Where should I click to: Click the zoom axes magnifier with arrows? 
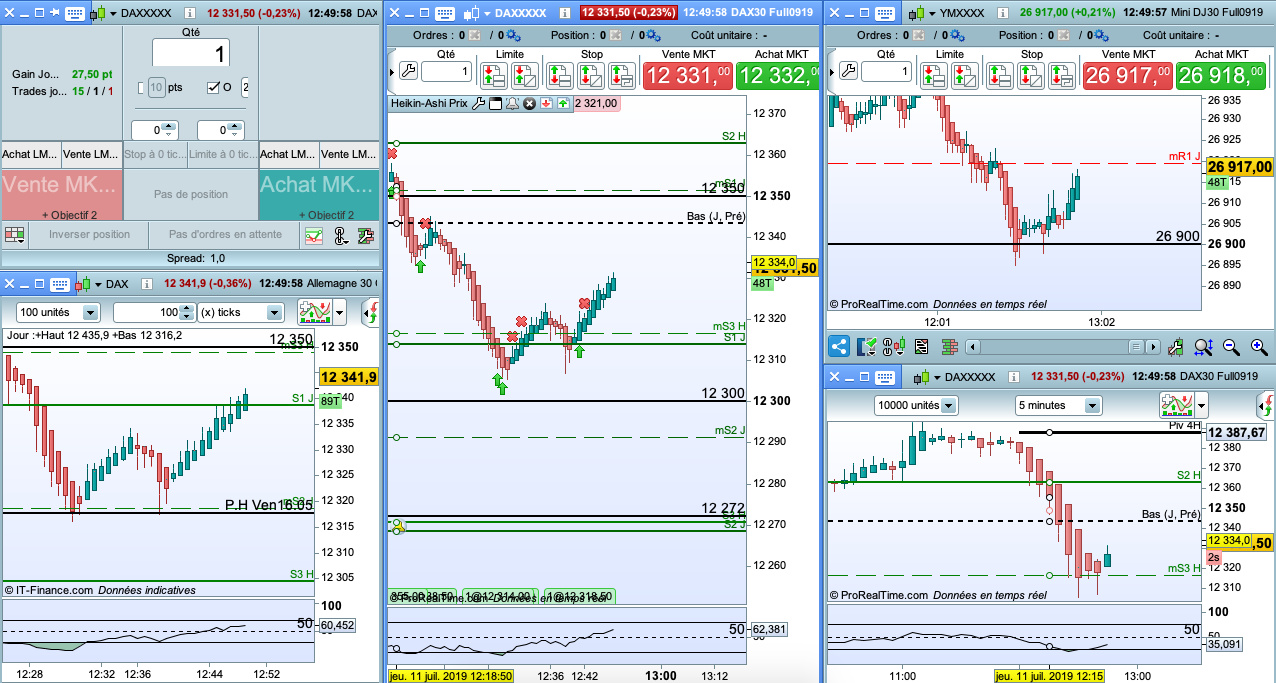1204,347
